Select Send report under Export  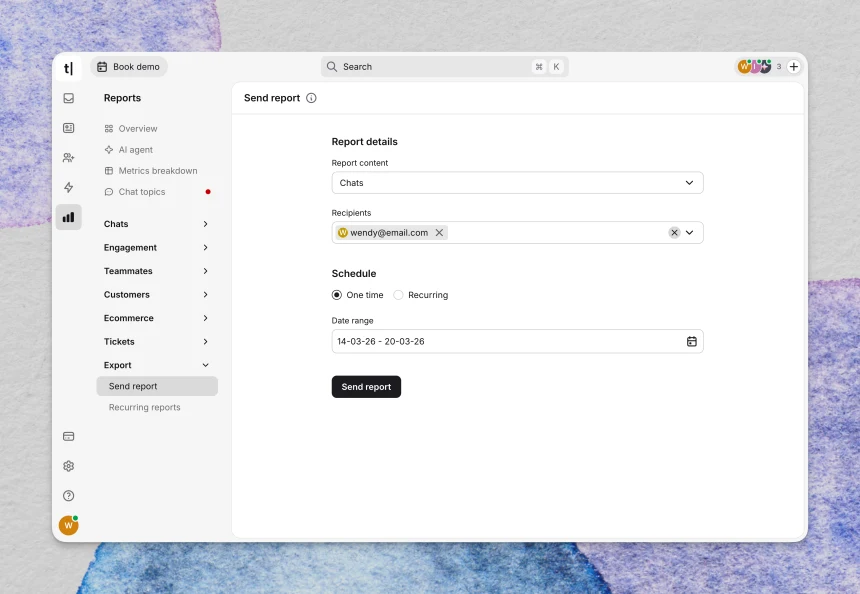tap(157, 386)
